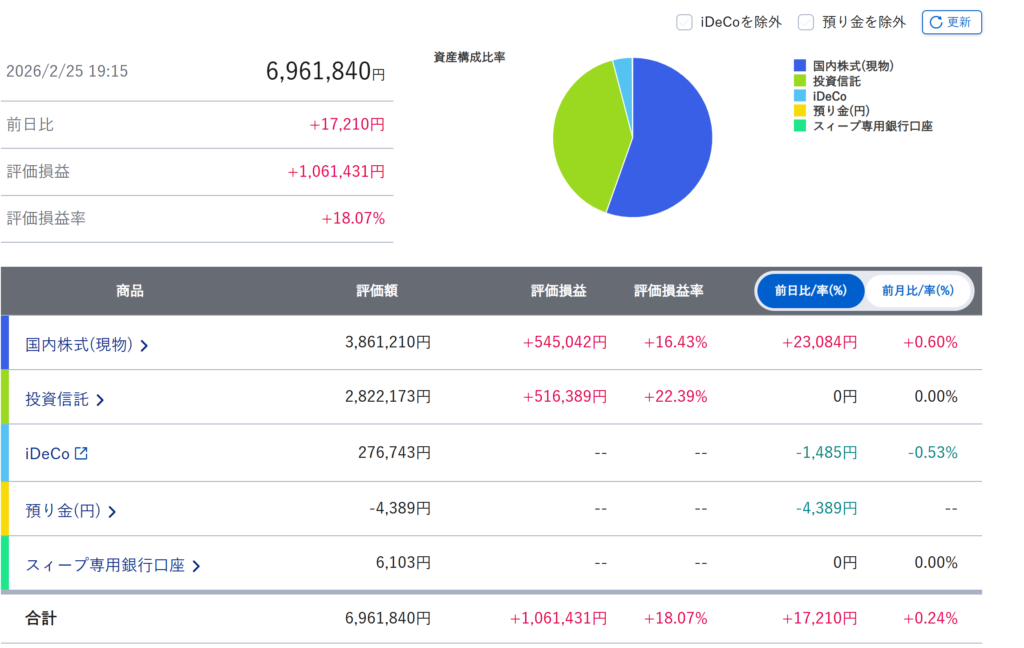Viewport: 1024px width, 648px height.
Task: Expand chevron next to 投資信託
Action: 100,400
